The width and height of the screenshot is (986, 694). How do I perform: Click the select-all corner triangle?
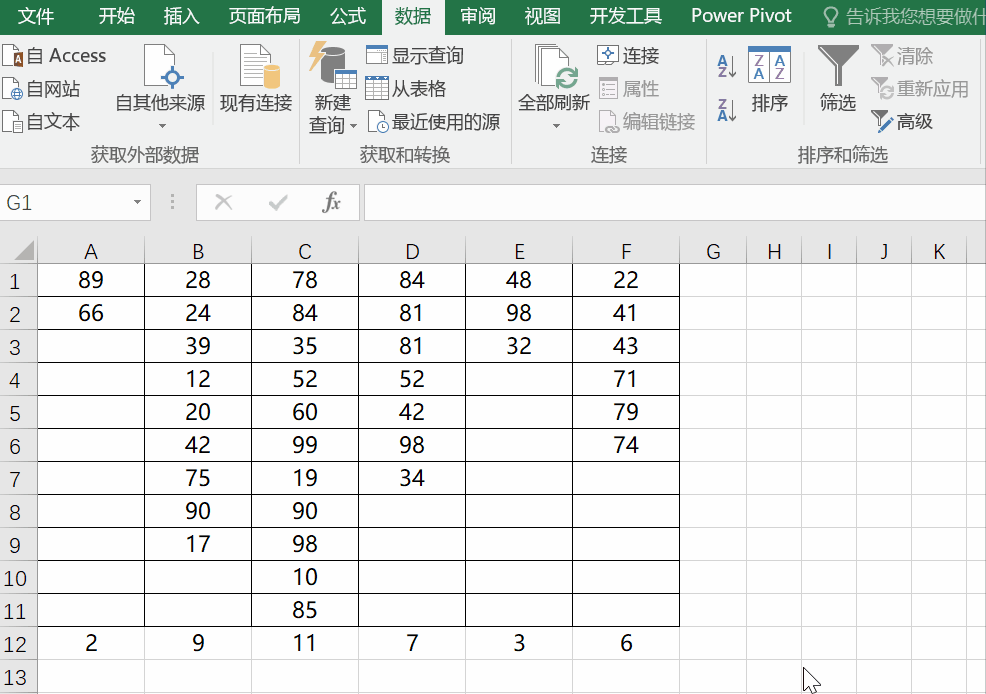[x=23, y=251]
